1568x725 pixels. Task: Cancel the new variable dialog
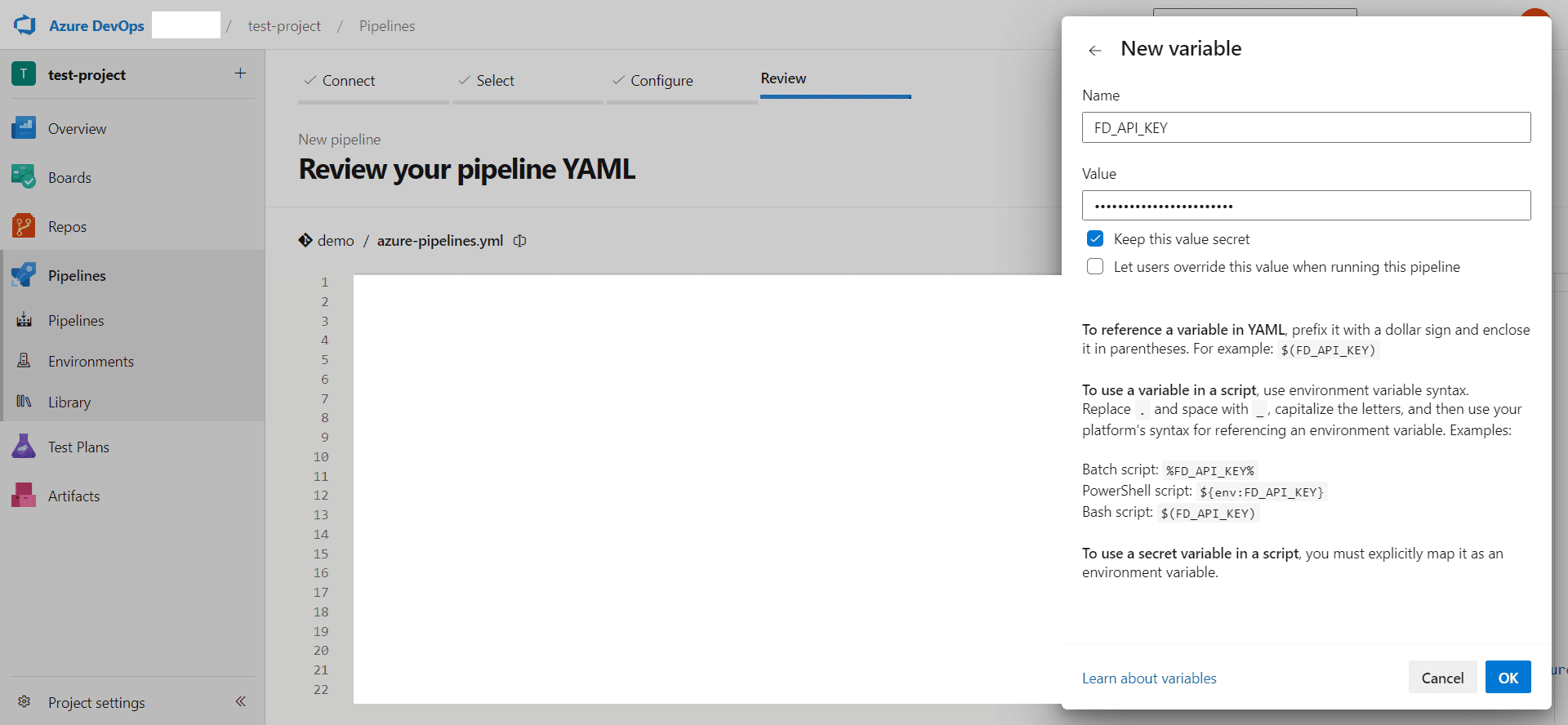click(1441, 678)
